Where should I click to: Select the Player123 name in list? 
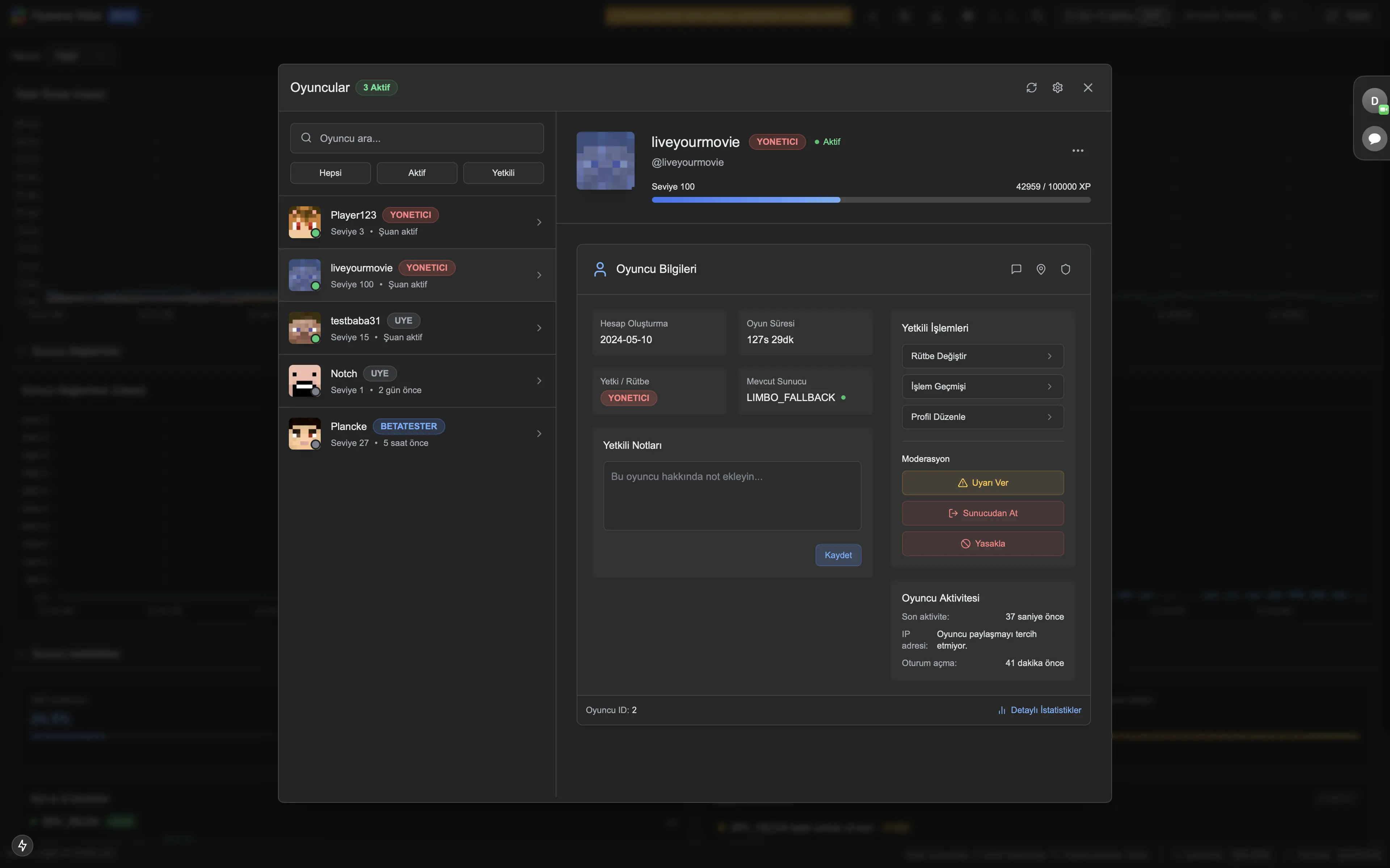(353, 215)
